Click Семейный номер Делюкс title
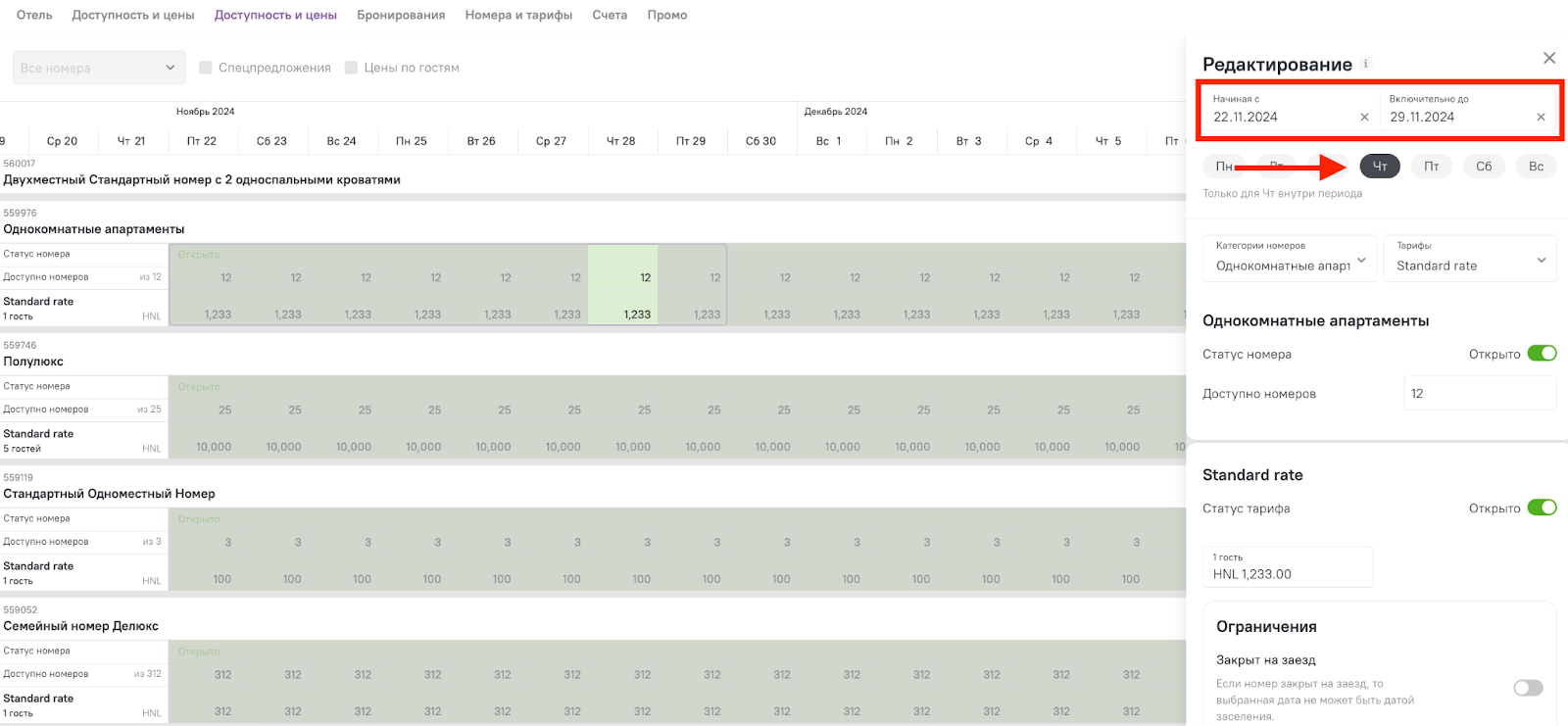1568x726 pixels. pyautogui.click(x=80, y=626)
